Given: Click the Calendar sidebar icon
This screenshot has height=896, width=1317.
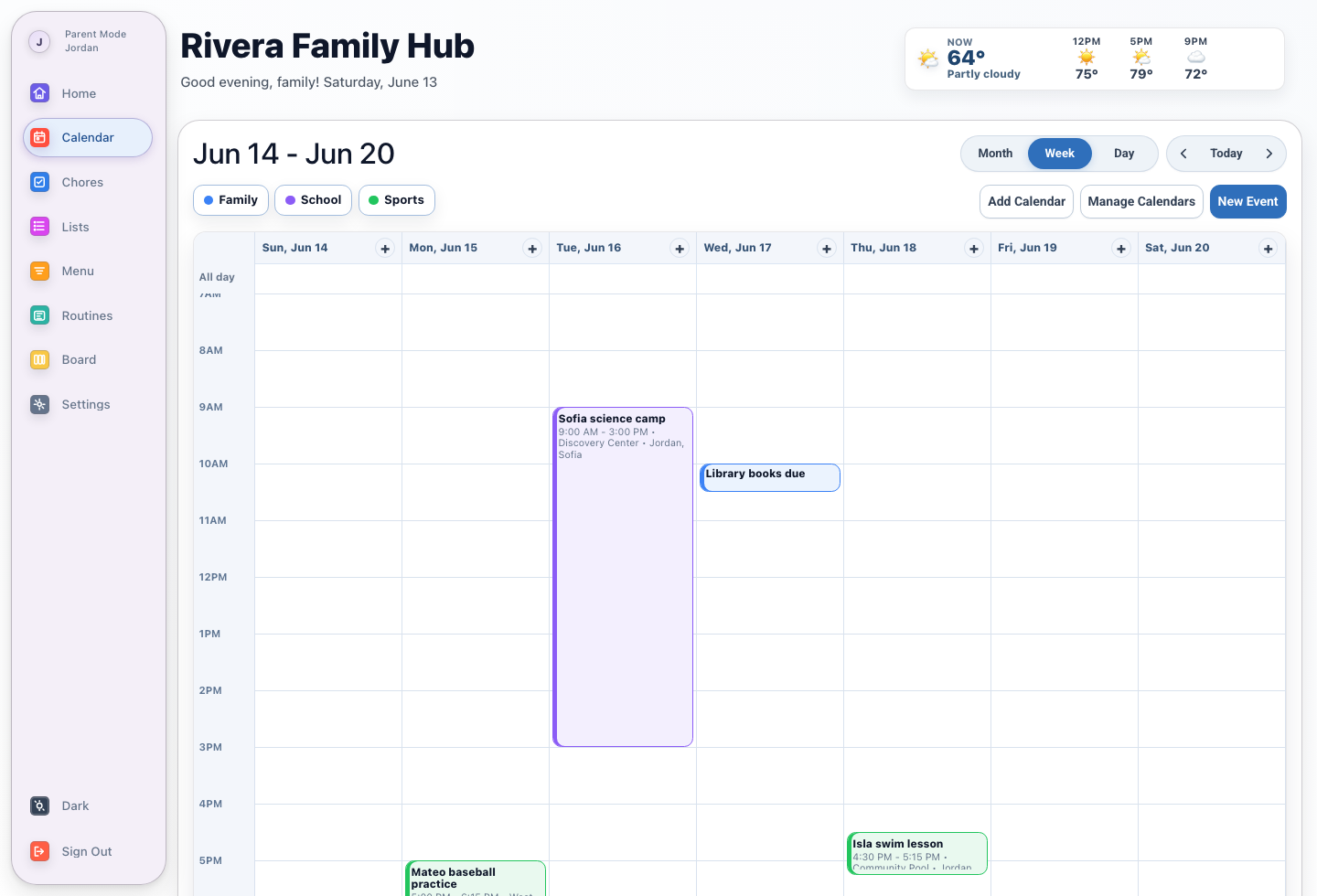Looking at the screenshot, I should (x=39, y=137).
